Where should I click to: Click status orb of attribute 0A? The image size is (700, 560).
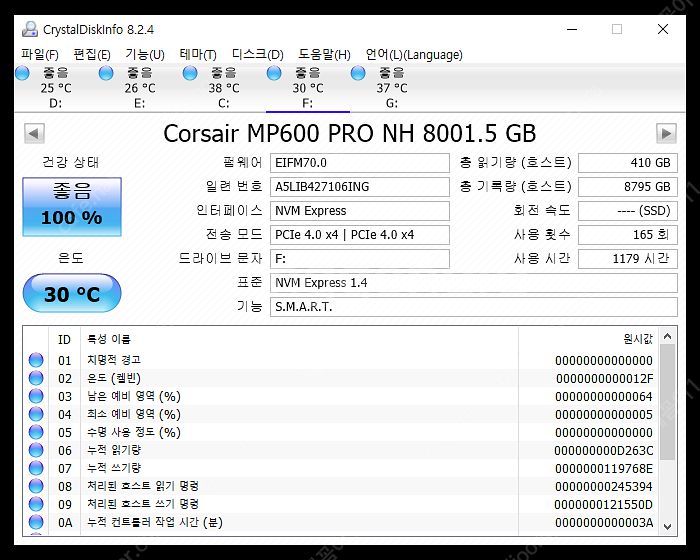36,522
